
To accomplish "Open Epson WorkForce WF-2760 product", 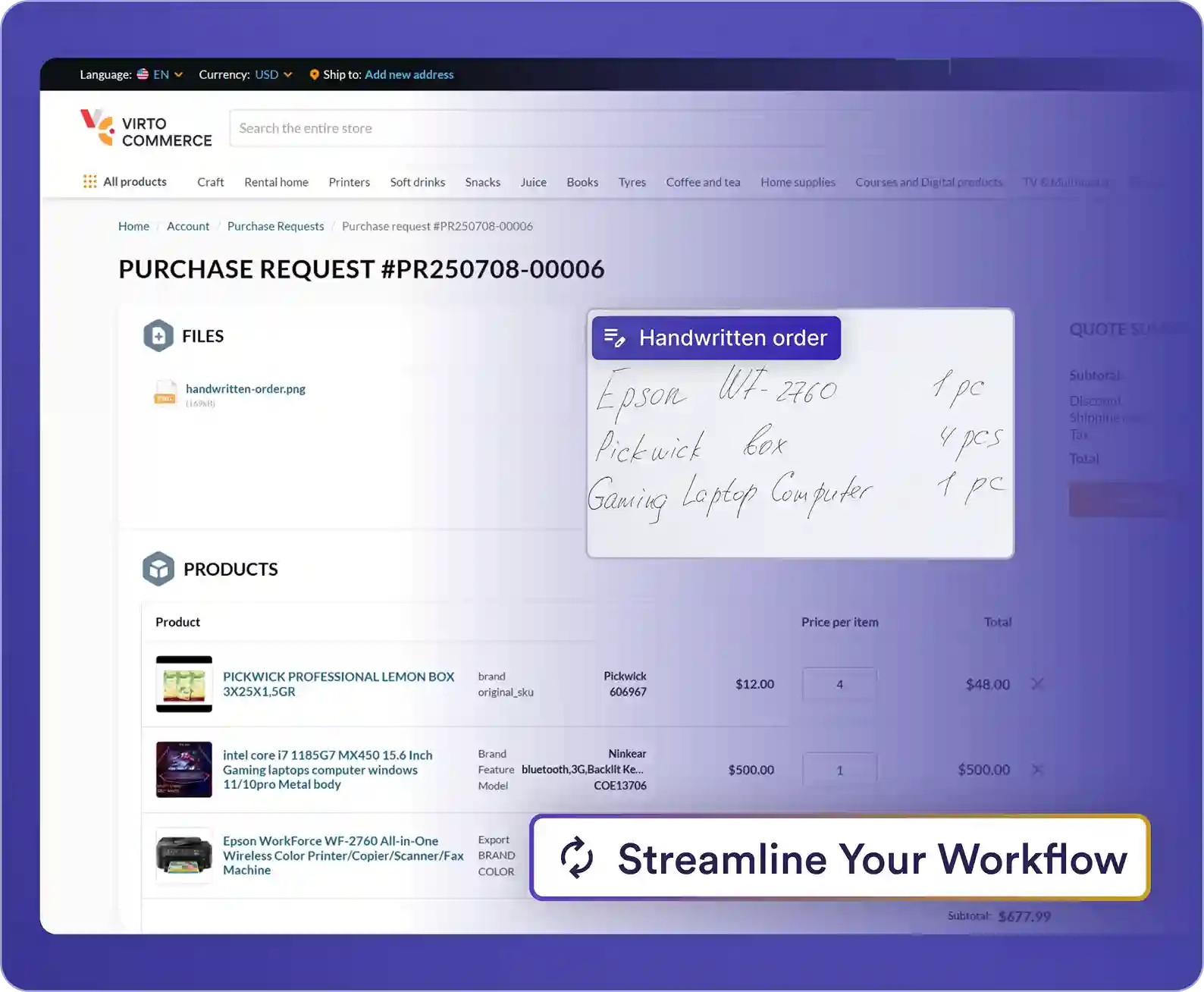I will (343, 855).
